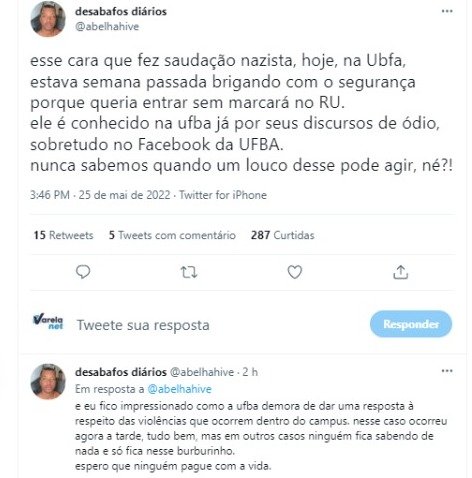The image size is (472, 478).
Task: Click the Twitter for iPhone source link
Action: point(223,195)
